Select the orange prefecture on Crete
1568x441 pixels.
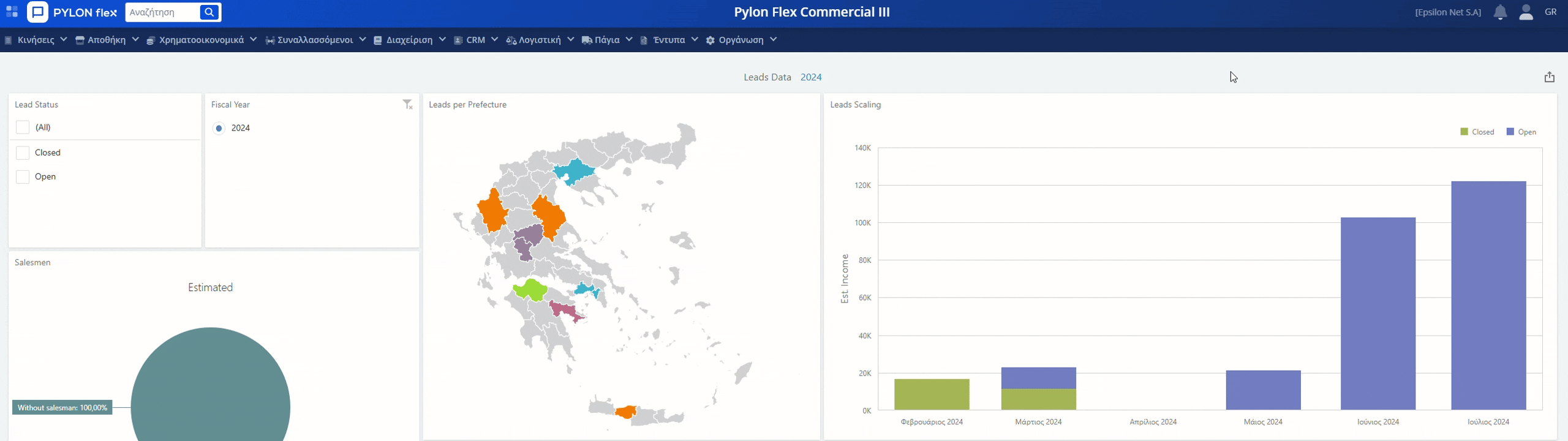point(626,412)
